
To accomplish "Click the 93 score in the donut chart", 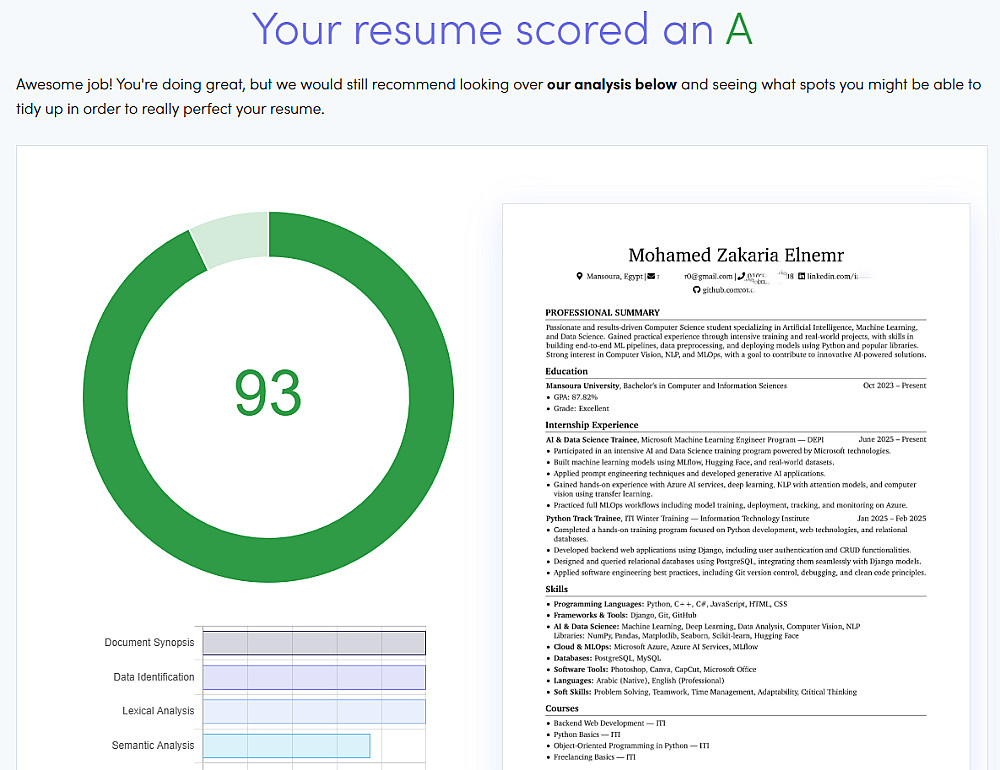I will [x=268, y=394].
